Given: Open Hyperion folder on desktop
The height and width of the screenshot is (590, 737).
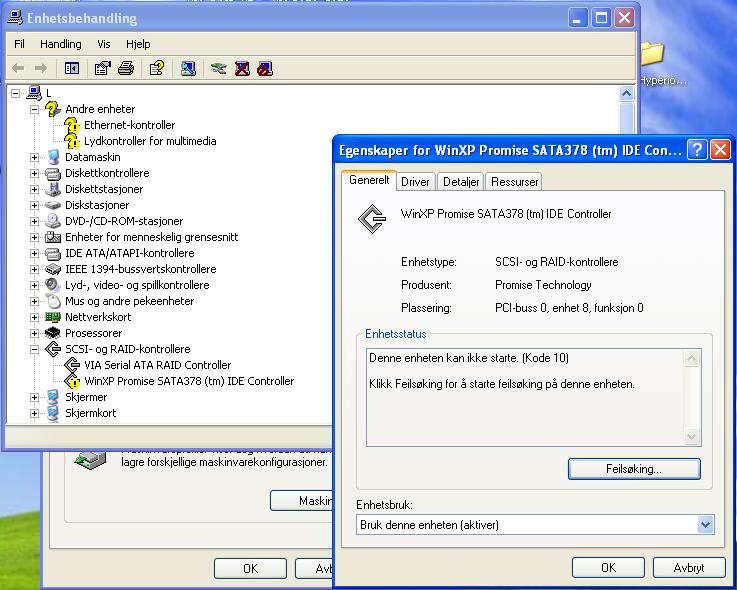Looking at the screenshot, I should (x=655, y=61).
